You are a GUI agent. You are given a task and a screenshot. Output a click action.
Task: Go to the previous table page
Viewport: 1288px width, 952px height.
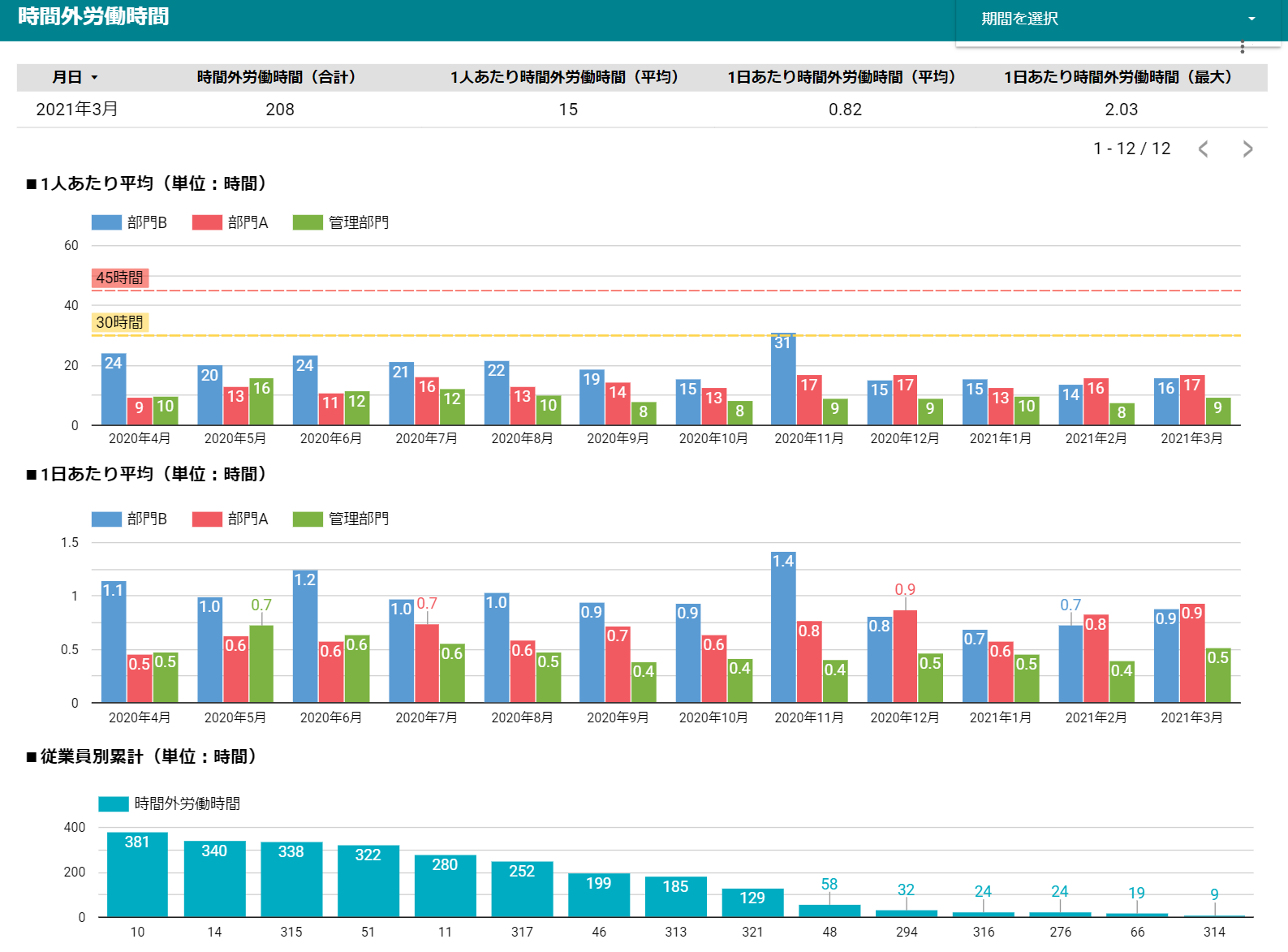pos(1204,149)
